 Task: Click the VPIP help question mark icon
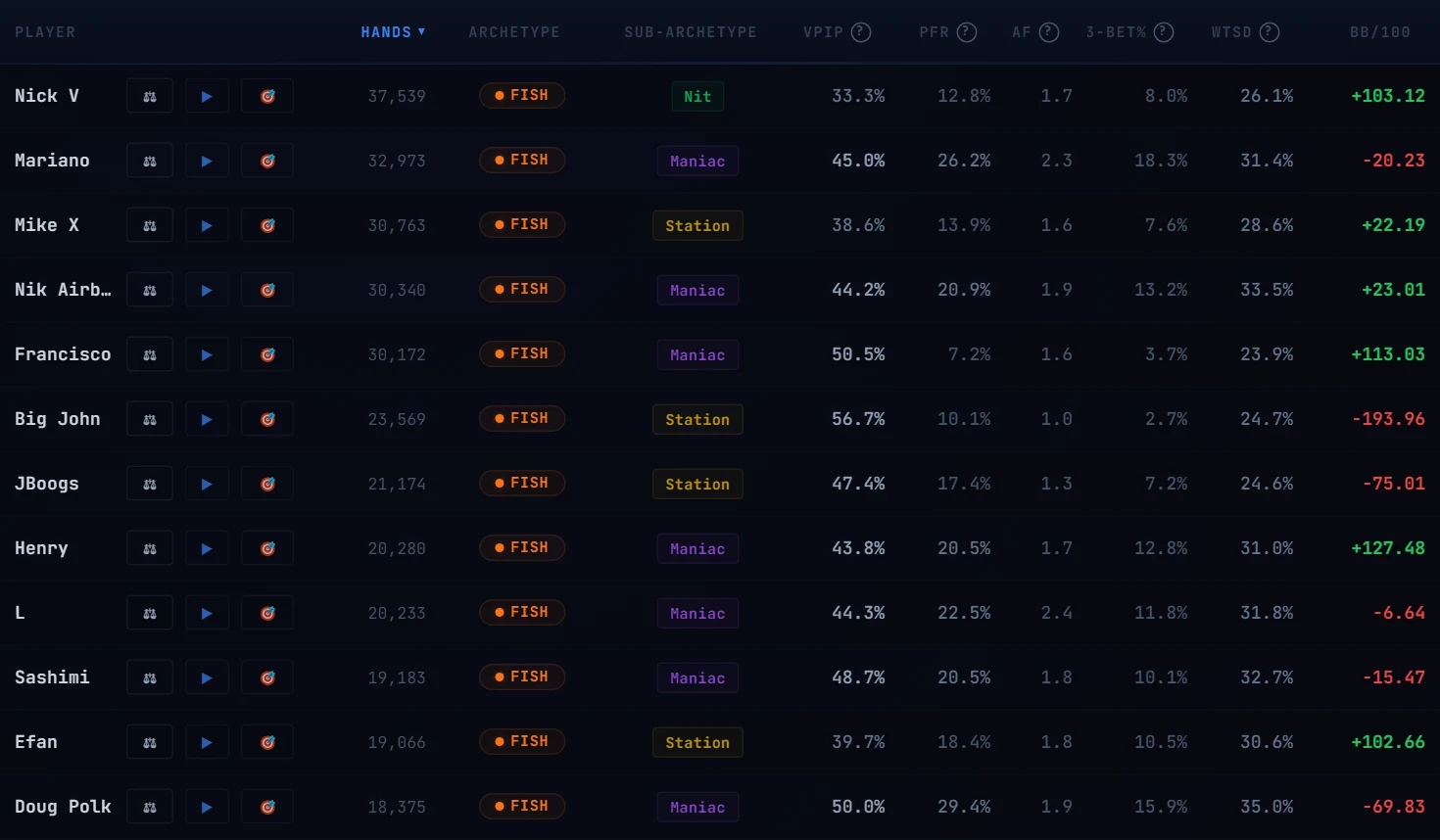[861, 32]
